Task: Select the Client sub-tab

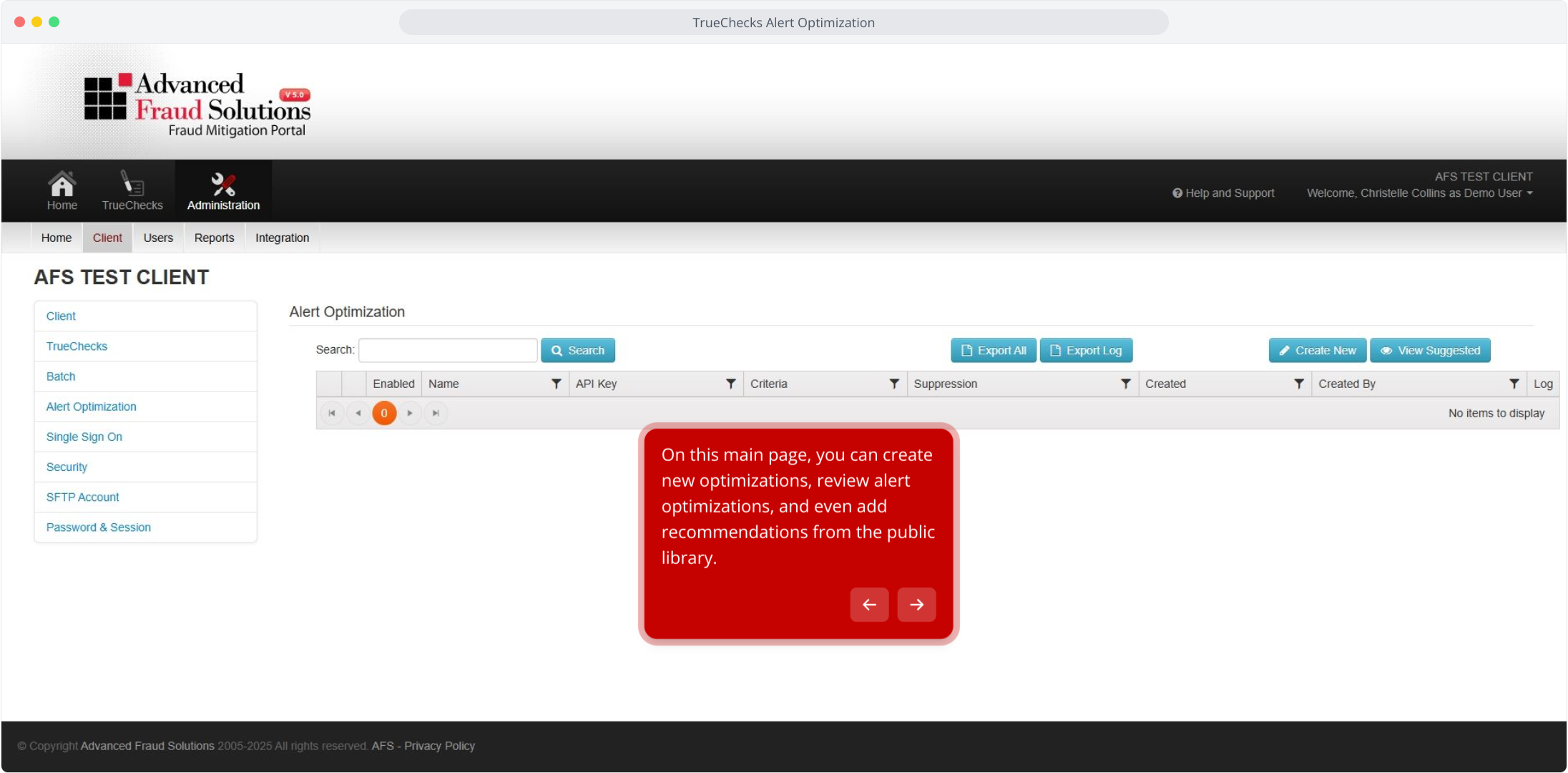Action: point(107,238)
